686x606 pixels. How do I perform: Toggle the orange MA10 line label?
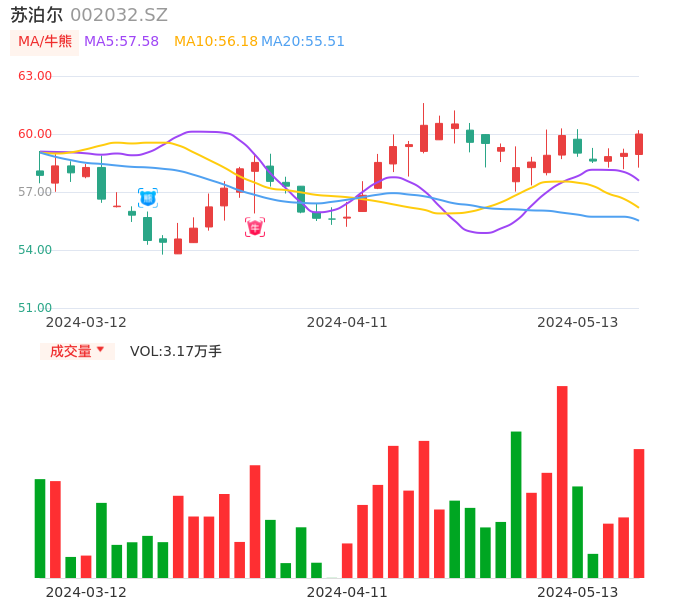[216, 42]
